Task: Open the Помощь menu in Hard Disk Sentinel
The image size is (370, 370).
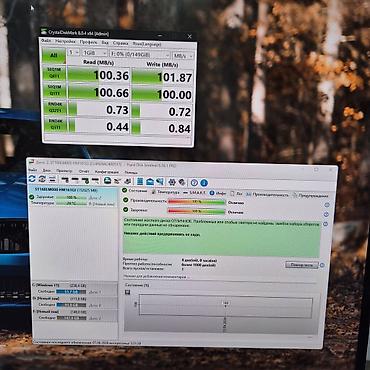Action: [131, 172]
